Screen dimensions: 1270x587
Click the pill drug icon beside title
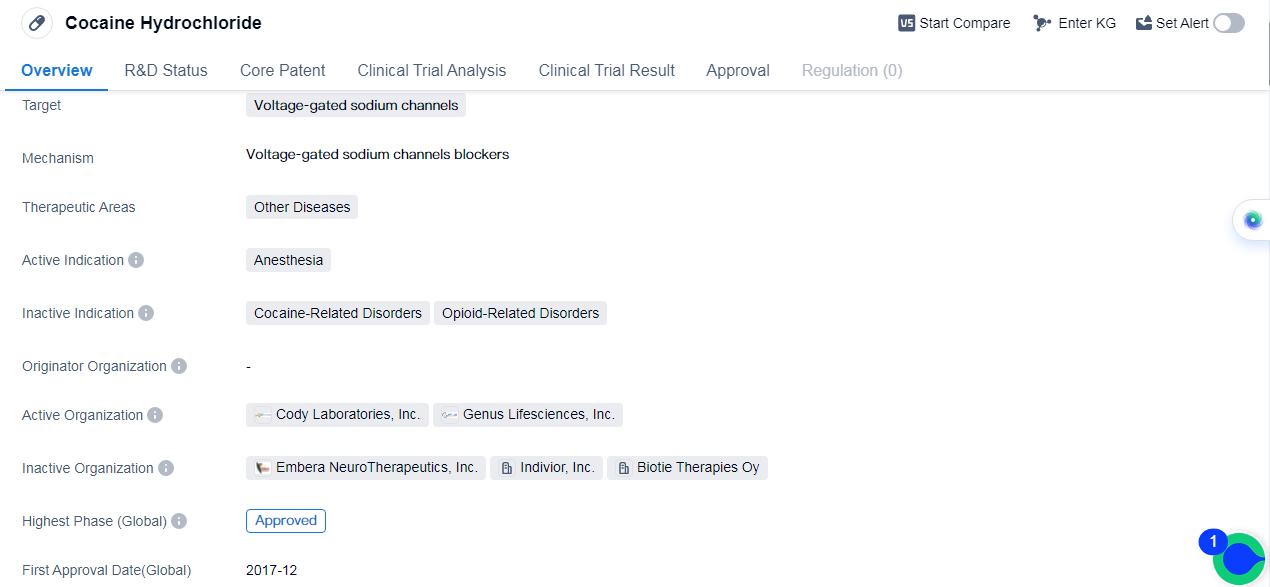[37, 23]
